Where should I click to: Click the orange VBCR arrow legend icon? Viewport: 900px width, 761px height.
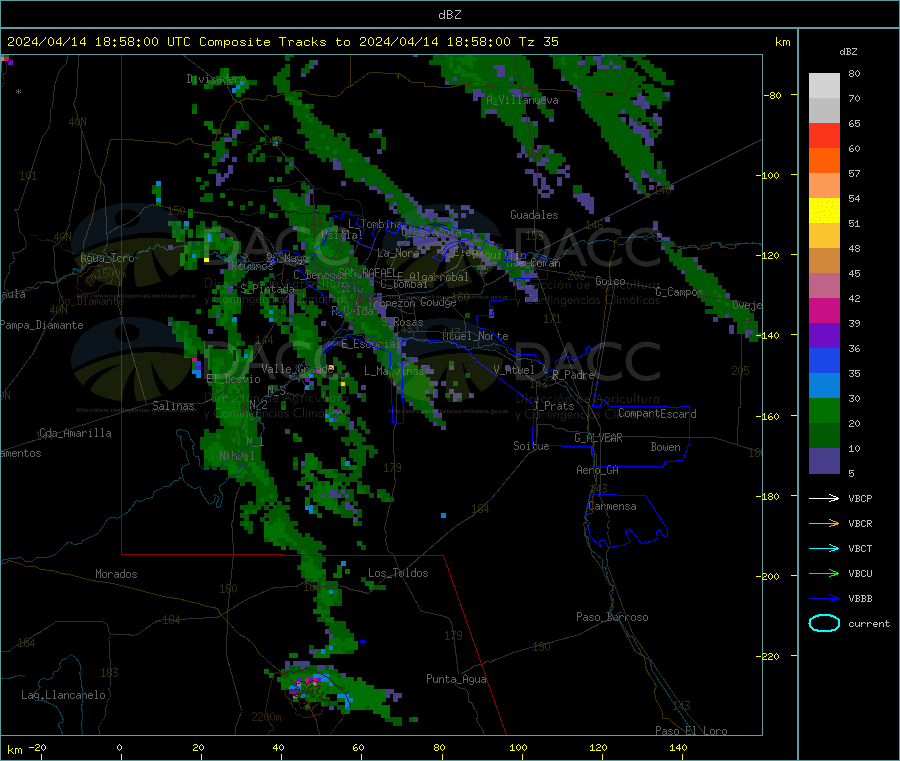tap(824, 523)
